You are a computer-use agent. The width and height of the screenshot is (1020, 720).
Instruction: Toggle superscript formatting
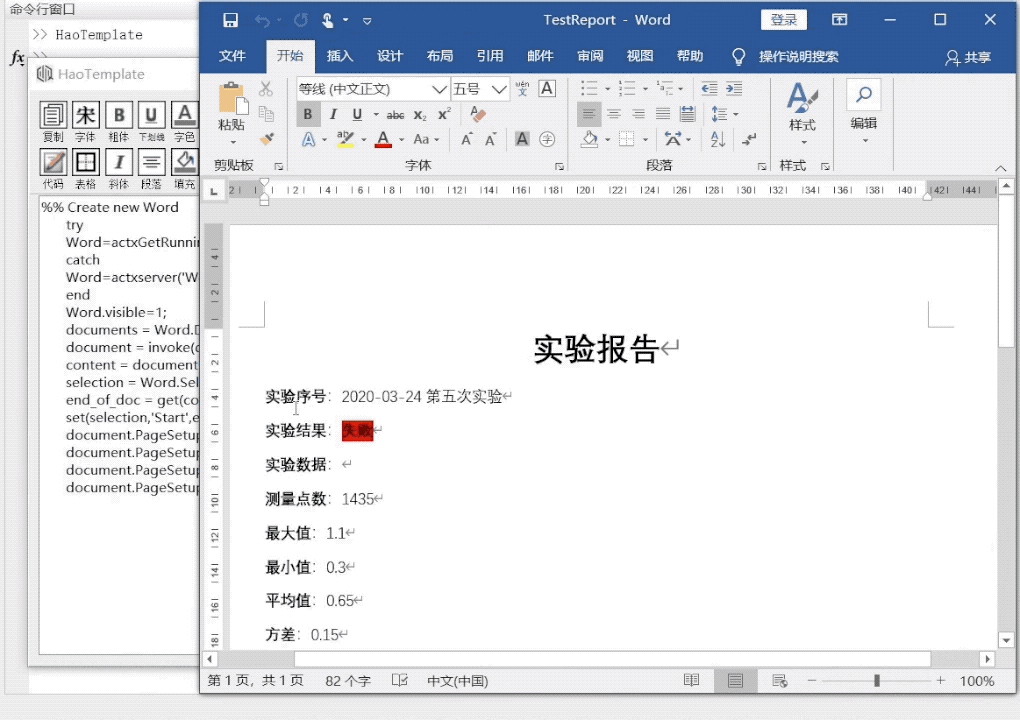[444, 114]
